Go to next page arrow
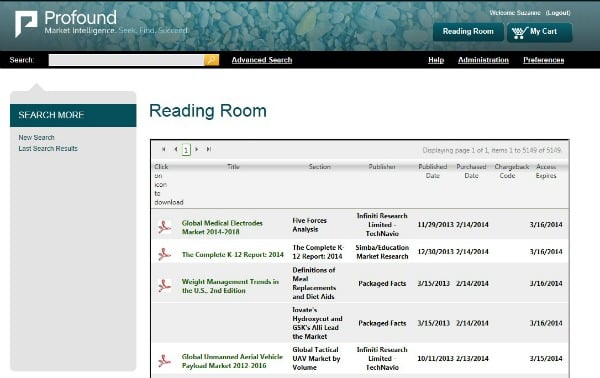The height and width of the screenshot is (378, 600). pos(197,149)
